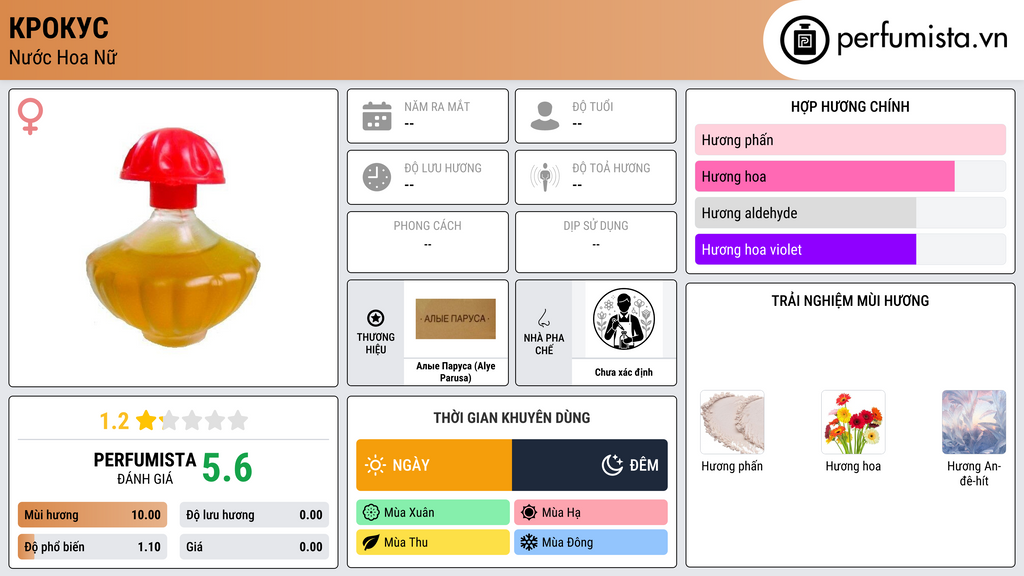Image resolution: width=1024 pixels, height=576 pixels.
Task: Open the Крокус perfume bottle image
Action: click(x=173, y=236)
